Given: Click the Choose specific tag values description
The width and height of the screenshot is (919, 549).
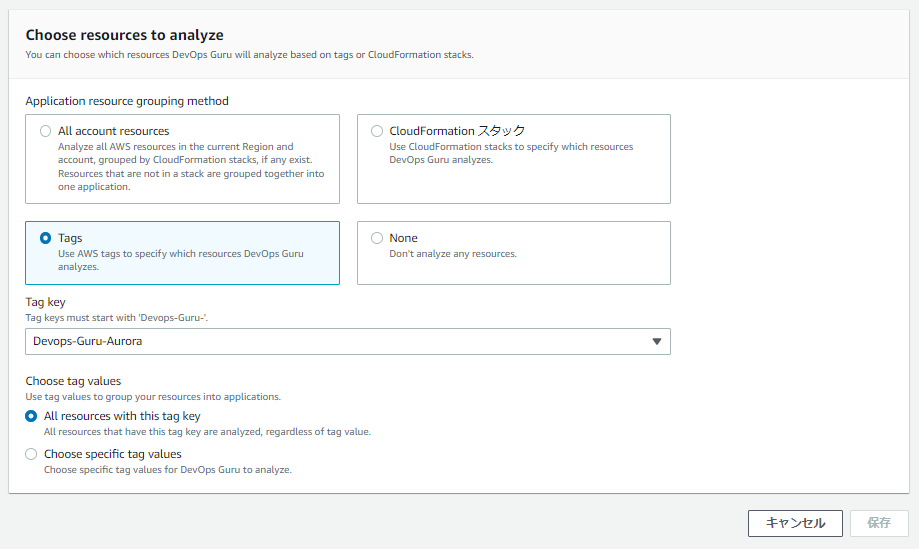Looking at the screenshot, I should click(x=167, y=470).
